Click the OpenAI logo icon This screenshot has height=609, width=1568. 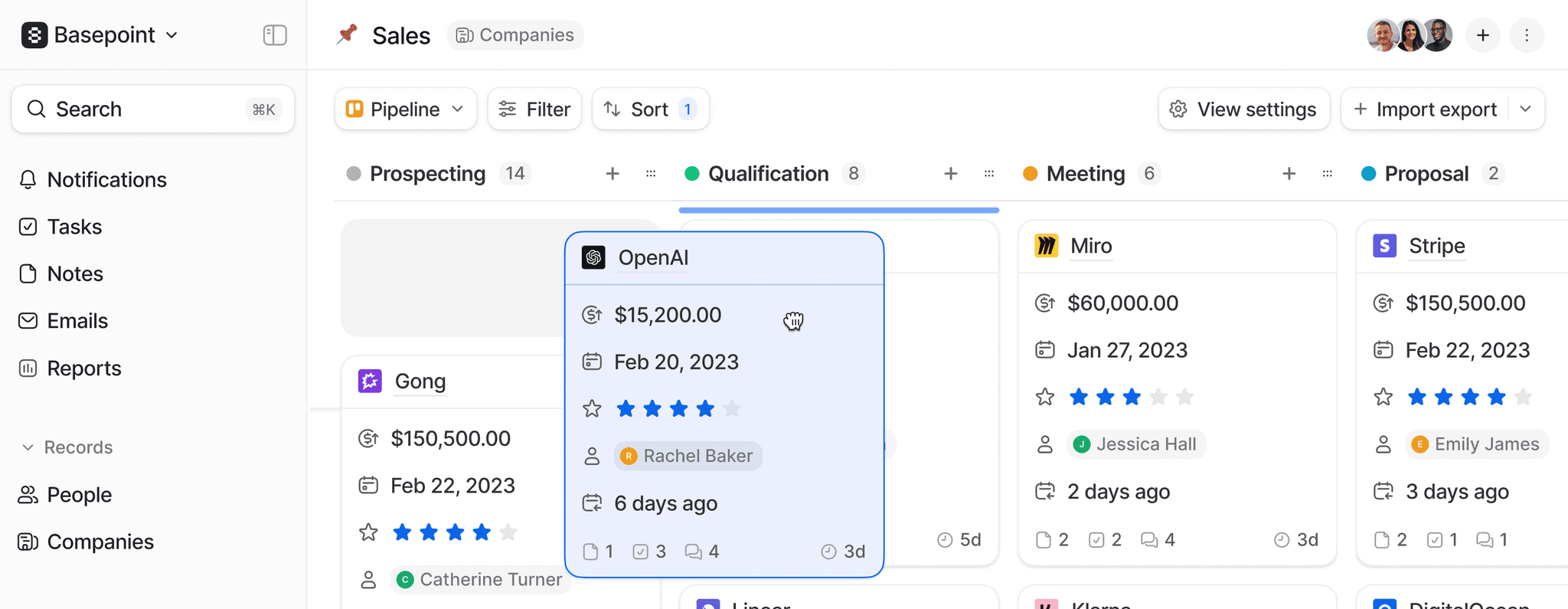pos(593,257)
